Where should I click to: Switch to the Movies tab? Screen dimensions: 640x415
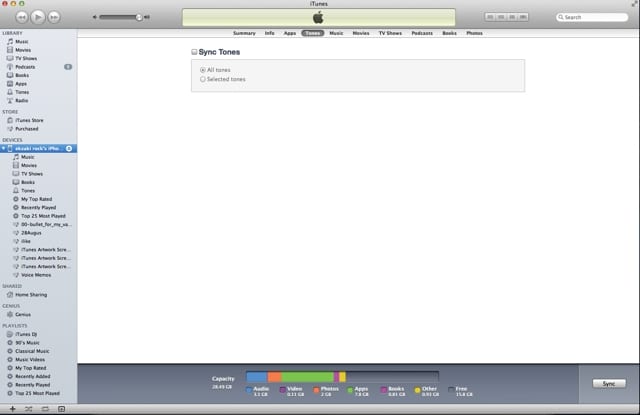pos(361,33)
